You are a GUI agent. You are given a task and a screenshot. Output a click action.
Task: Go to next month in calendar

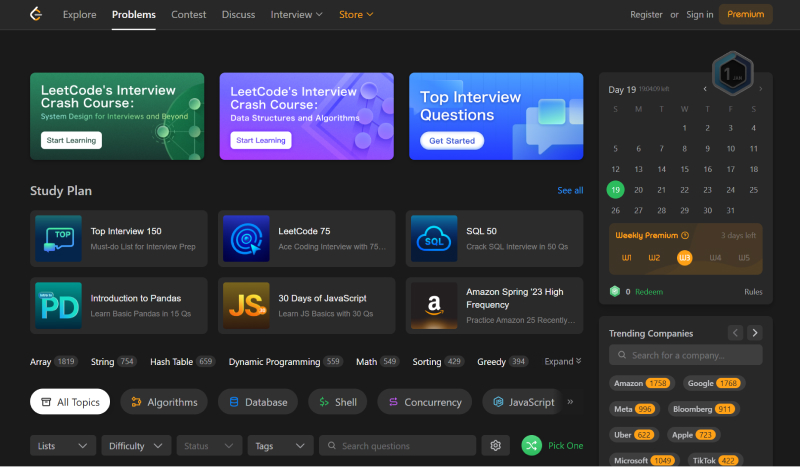pos(760,89)
